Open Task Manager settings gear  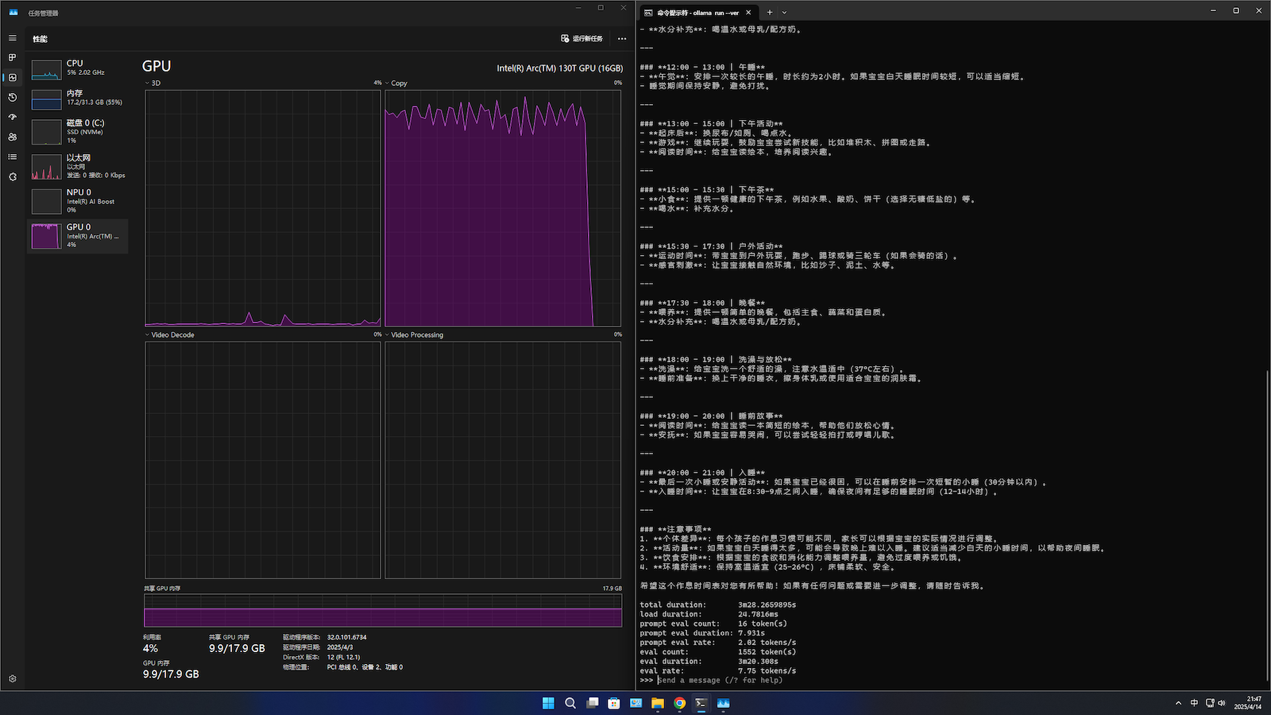[x=13, y=679]
